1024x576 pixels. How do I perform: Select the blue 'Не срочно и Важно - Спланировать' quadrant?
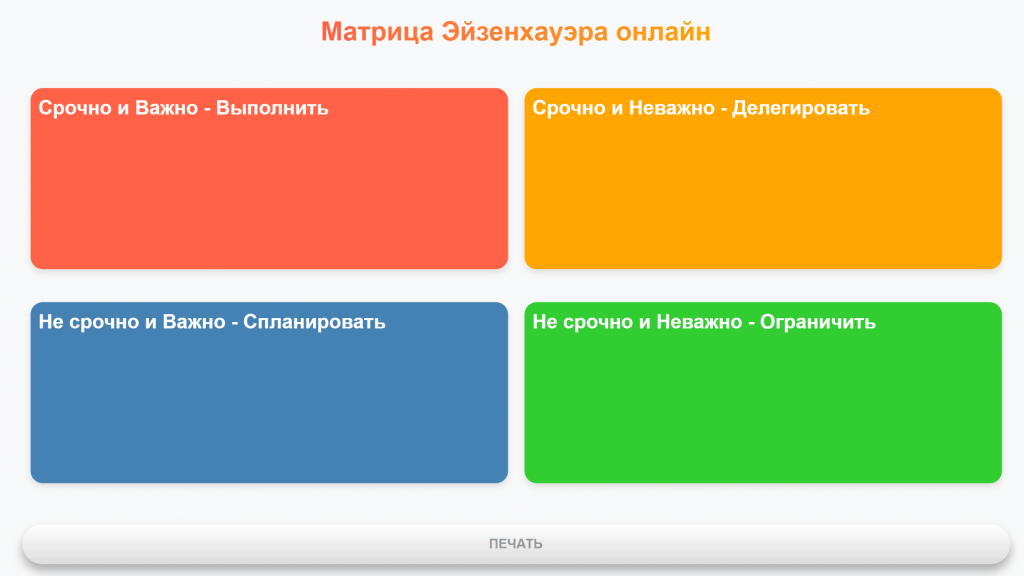(269, 392)
